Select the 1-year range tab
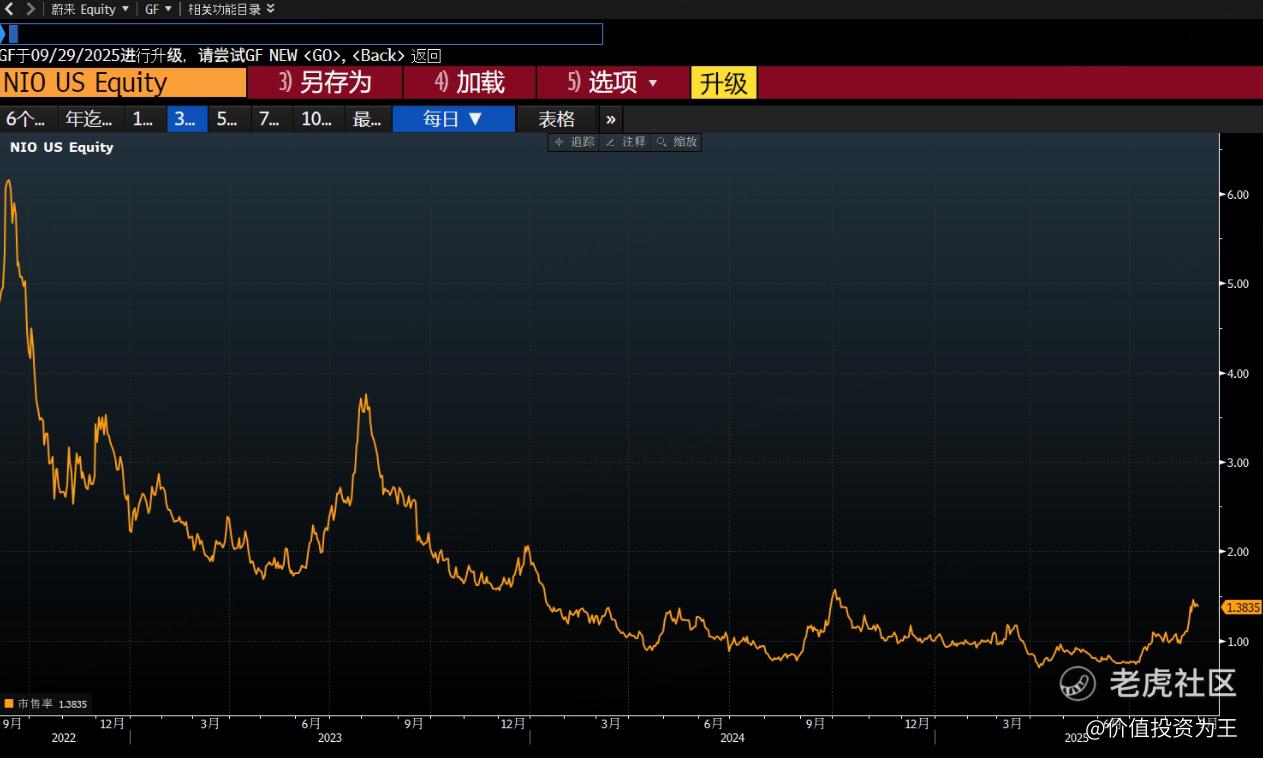This screenshot has width=1263, height=758. (x=145, y=119)
